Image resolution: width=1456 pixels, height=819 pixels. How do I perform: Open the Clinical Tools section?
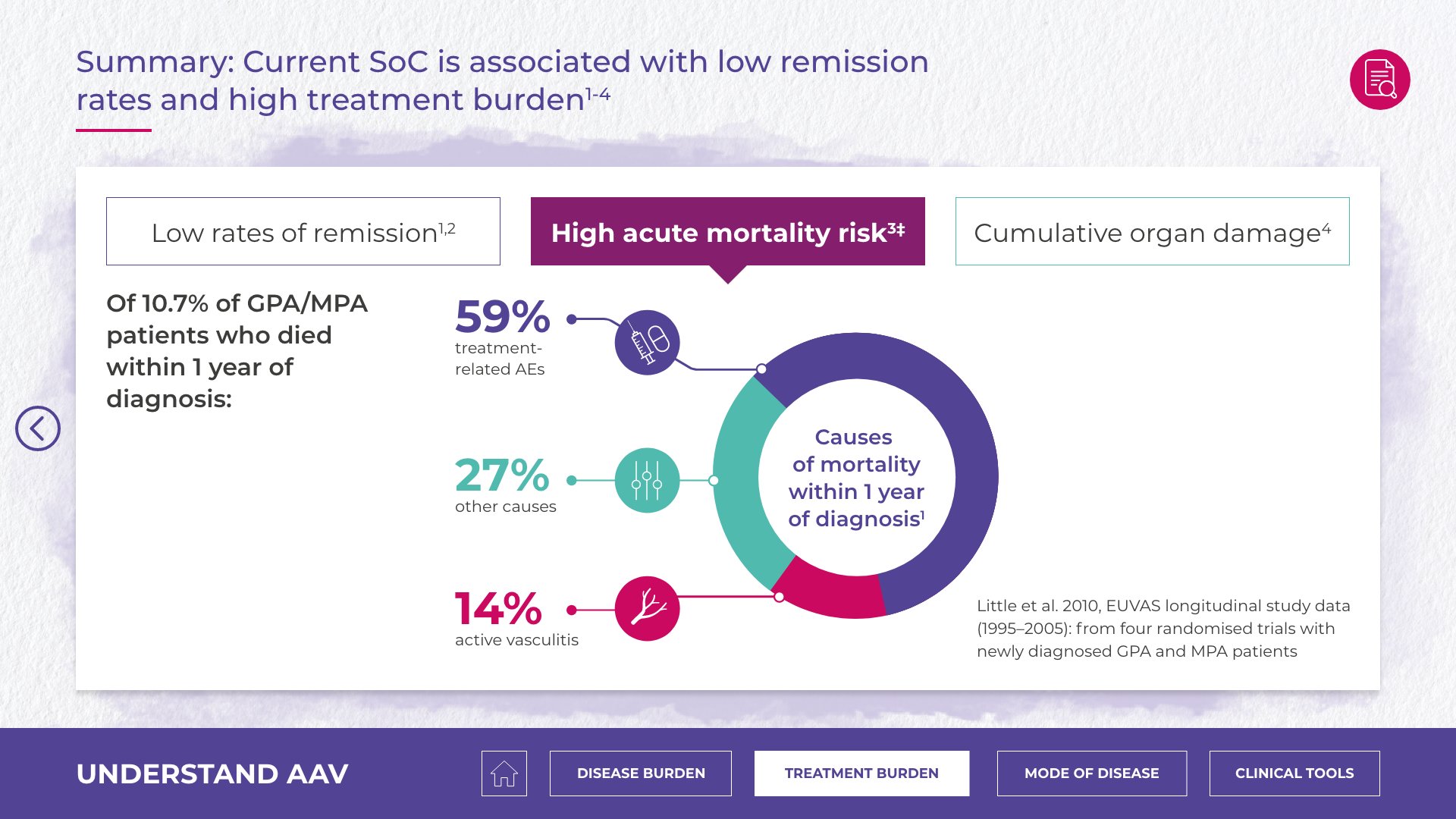1294,773
